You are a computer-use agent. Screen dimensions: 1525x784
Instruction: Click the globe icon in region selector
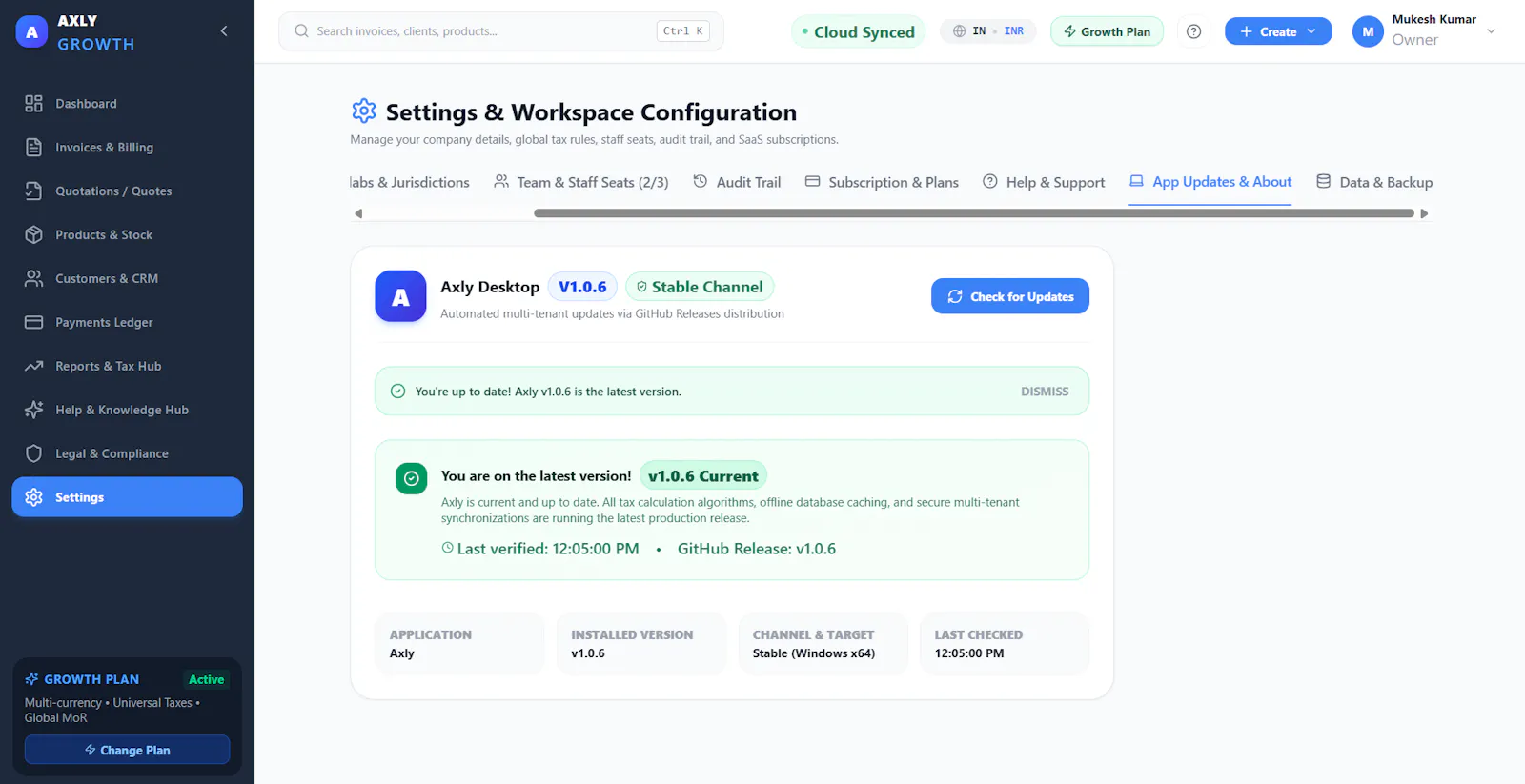[959, 31]
